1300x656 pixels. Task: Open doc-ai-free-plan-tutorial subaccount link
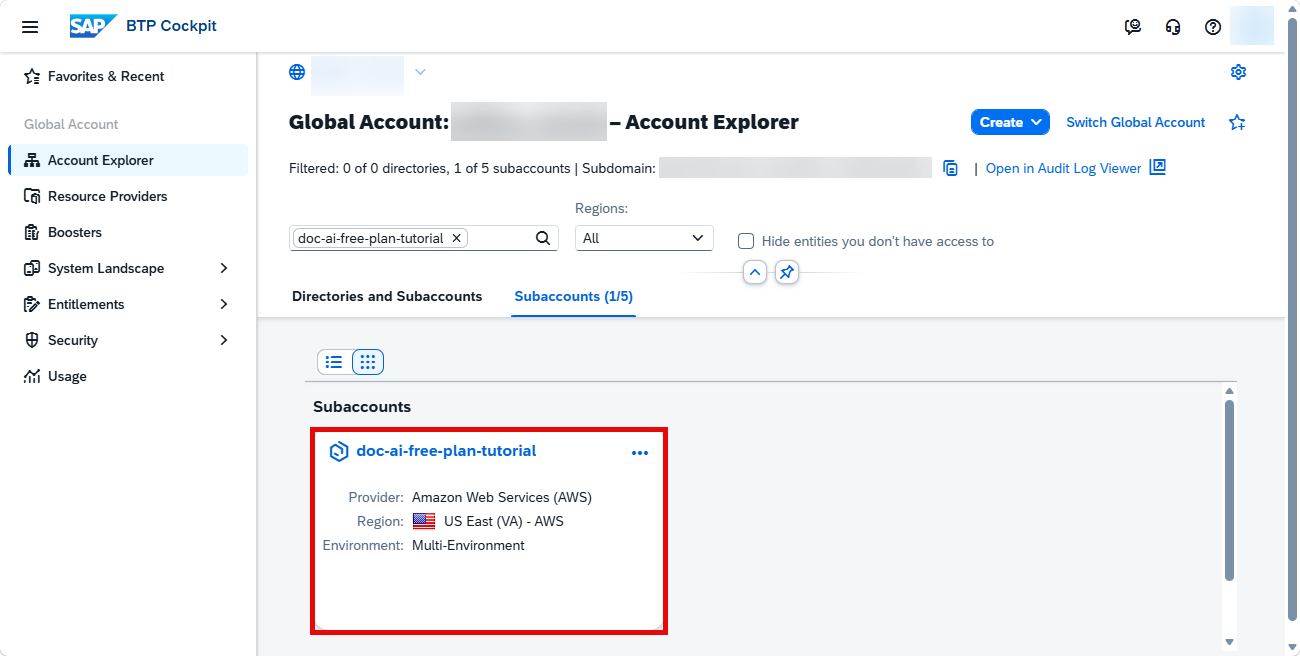tap(446, 451)
